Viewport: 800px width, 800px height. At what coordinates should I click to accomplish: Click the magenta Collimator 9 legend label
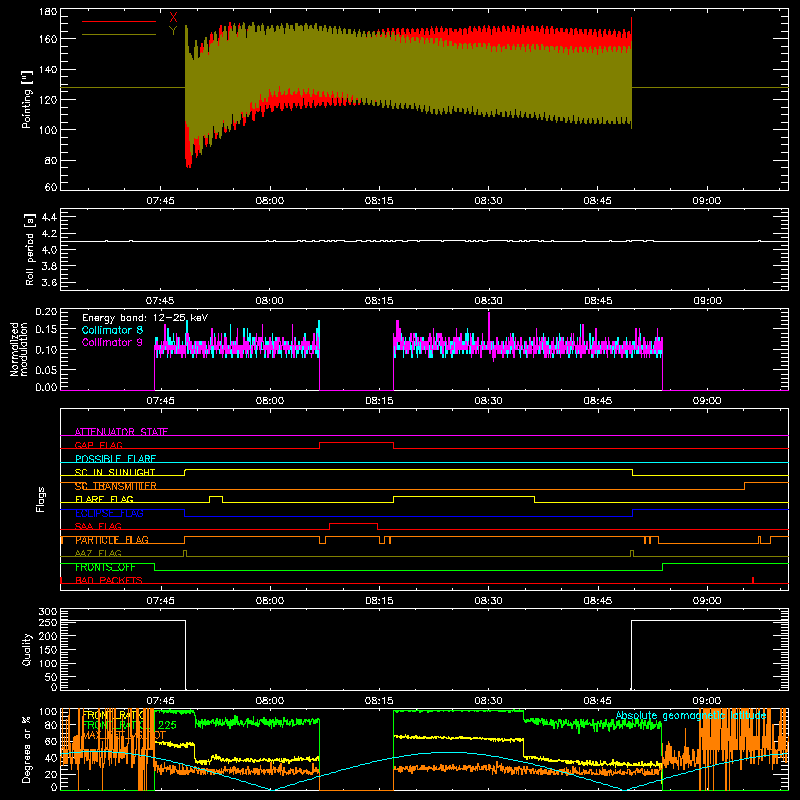[112, 342]
